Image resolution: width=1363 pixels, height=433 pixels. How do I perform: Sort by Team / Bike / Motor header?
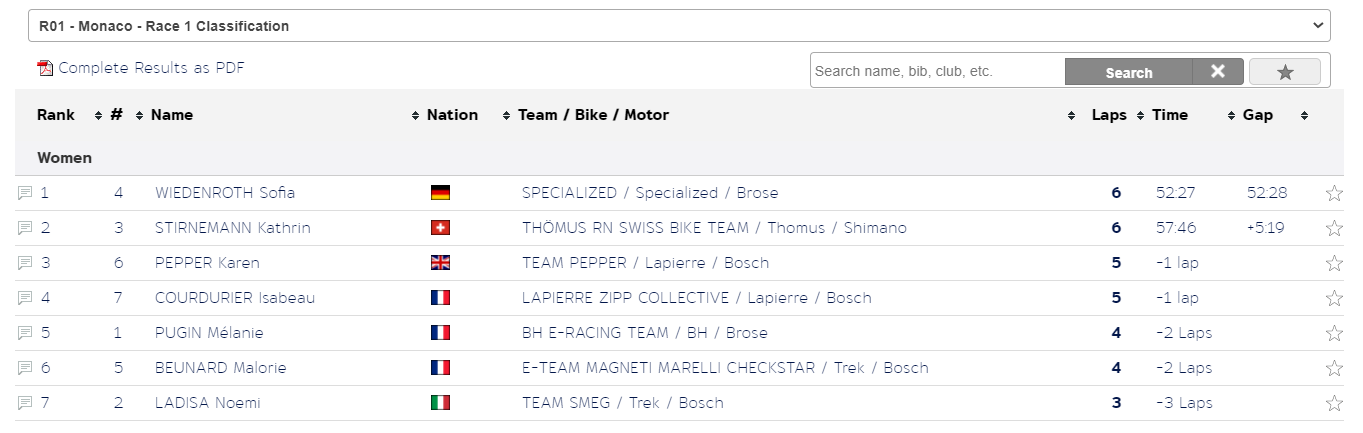[x=593, y=115]
